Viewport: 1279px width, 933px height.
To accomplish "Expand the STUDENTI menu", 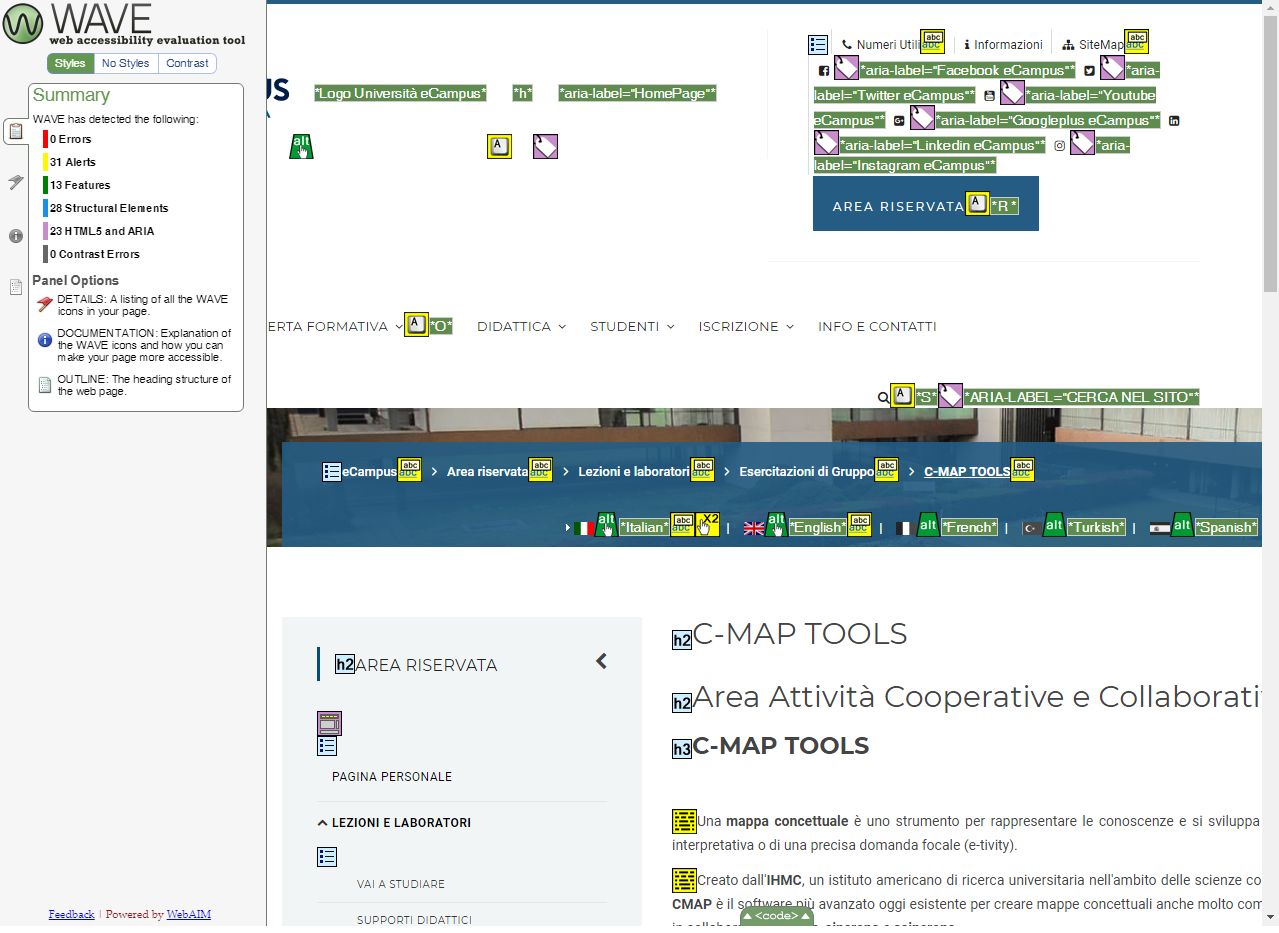I will click(632, 326).
